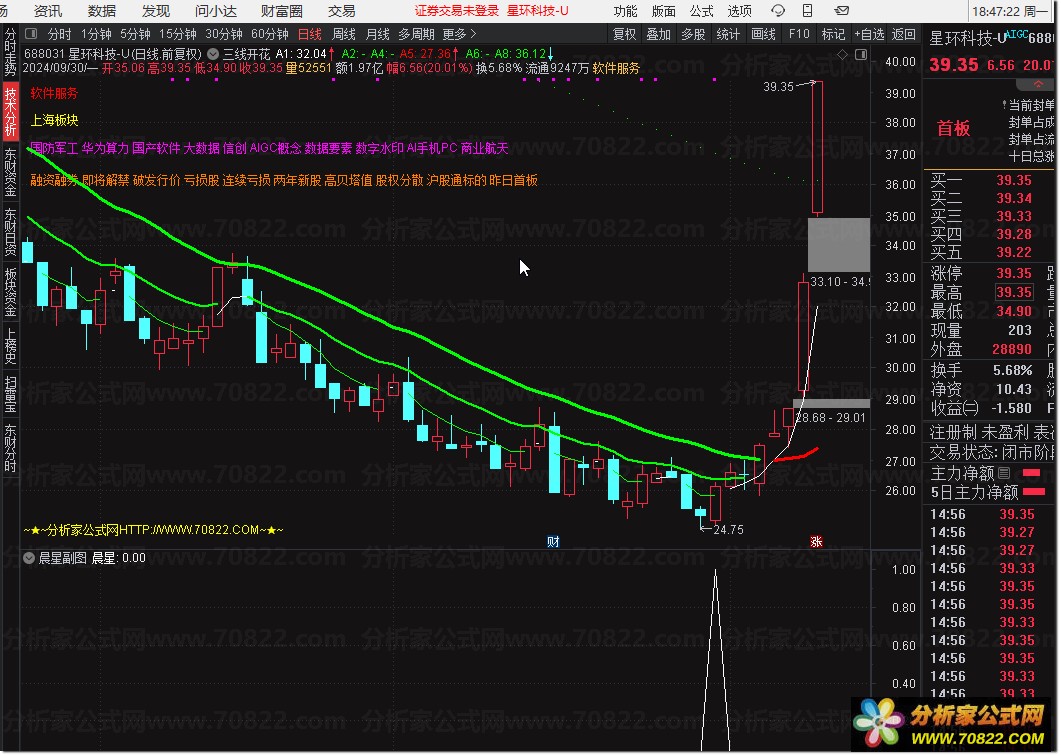Click the 涨 marker under the chart
Screen dimensions: 1061x755
[x=817, y=541]
